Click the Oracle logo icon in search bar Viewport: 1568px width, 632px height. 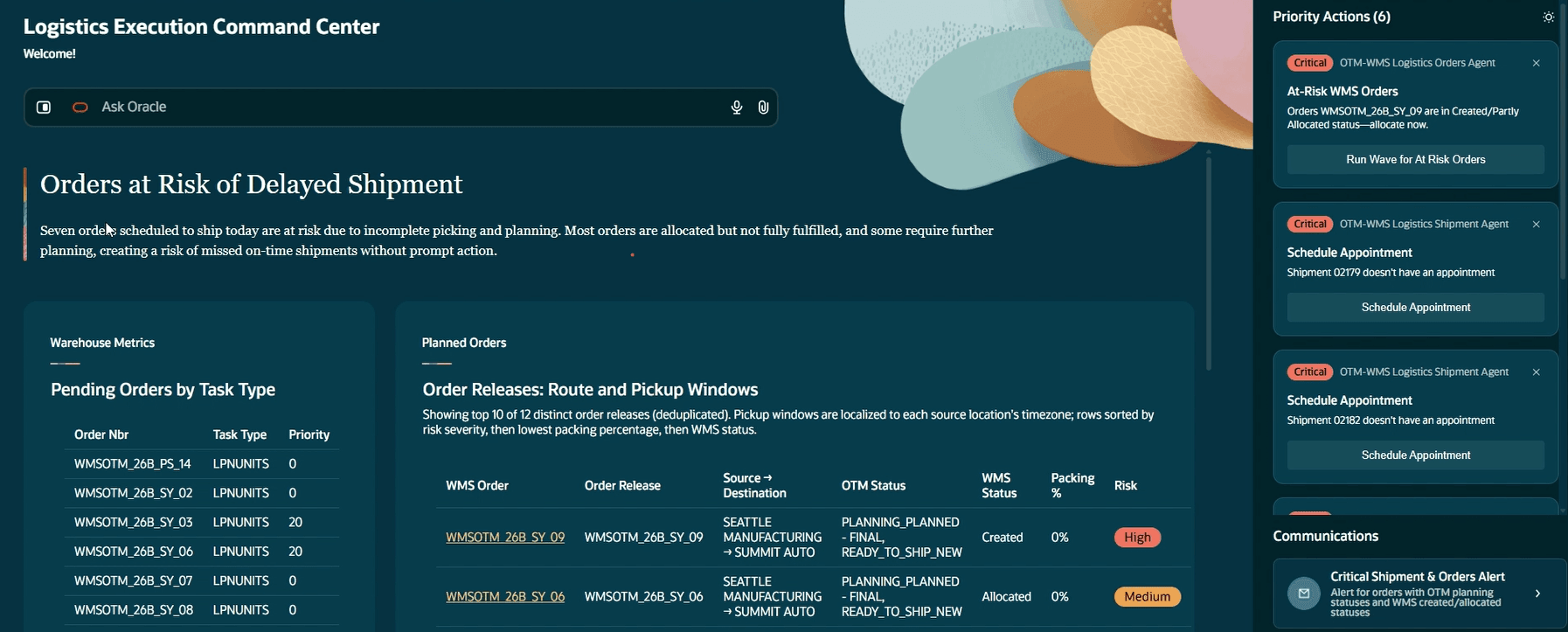80,107
